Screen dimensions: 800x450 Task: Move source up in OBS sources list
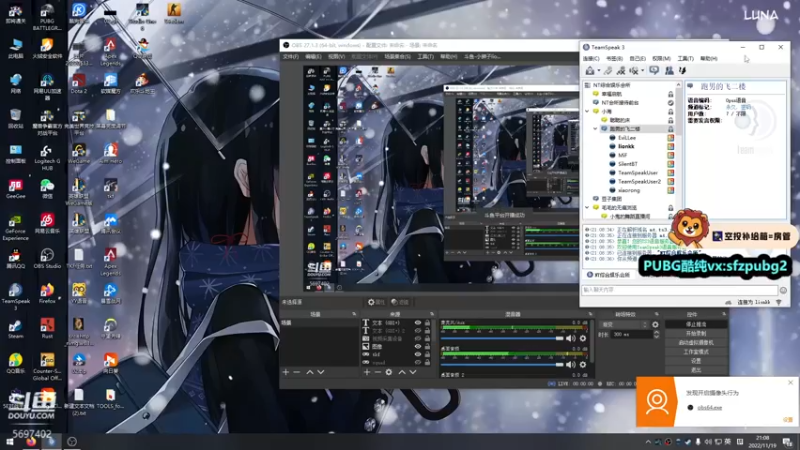[x=402, y=372]
